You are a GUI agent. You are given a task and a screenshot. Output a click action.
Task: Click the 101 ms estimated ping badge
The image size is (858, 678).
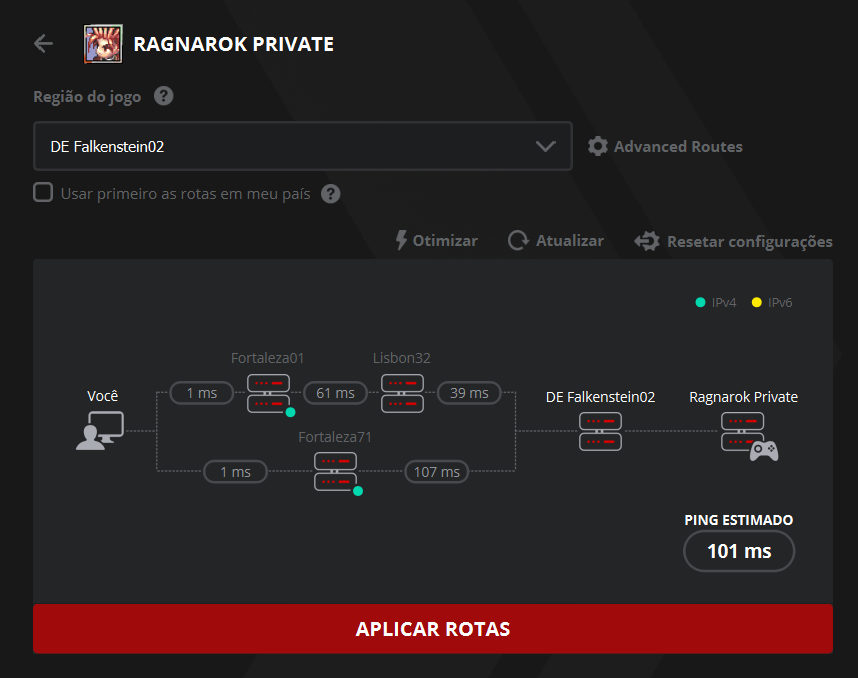point(738,551)
